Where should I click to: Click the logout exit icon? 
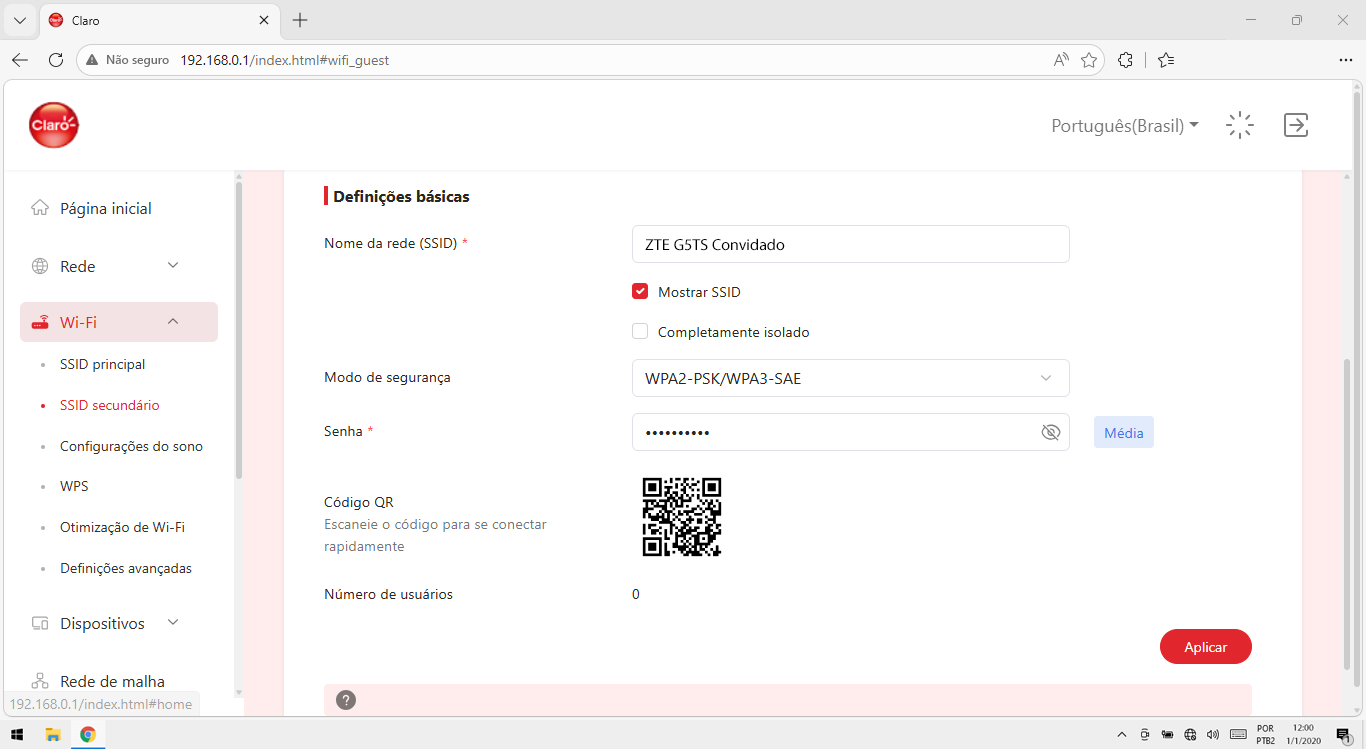[x=1296, y=125]
